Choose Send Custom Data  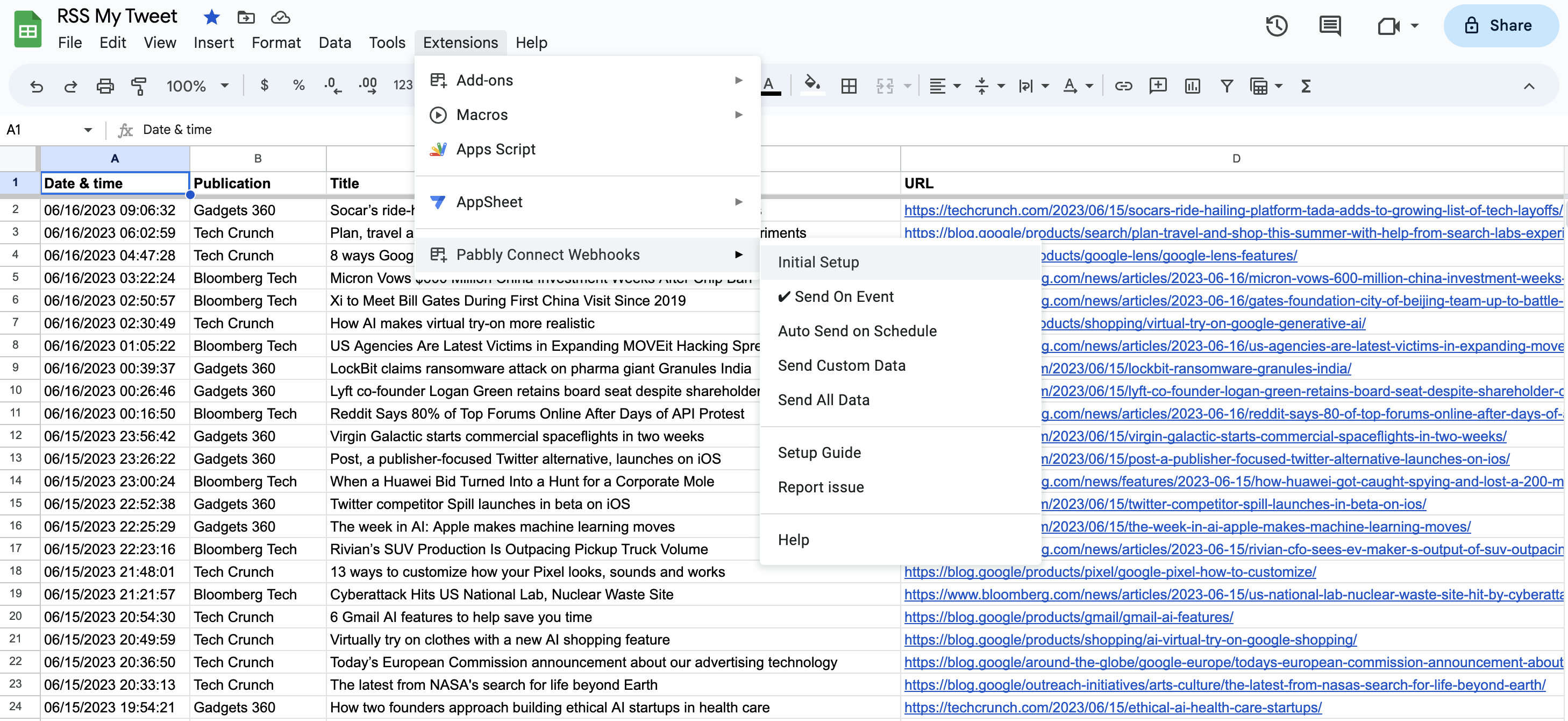click(x=900, y=365)
